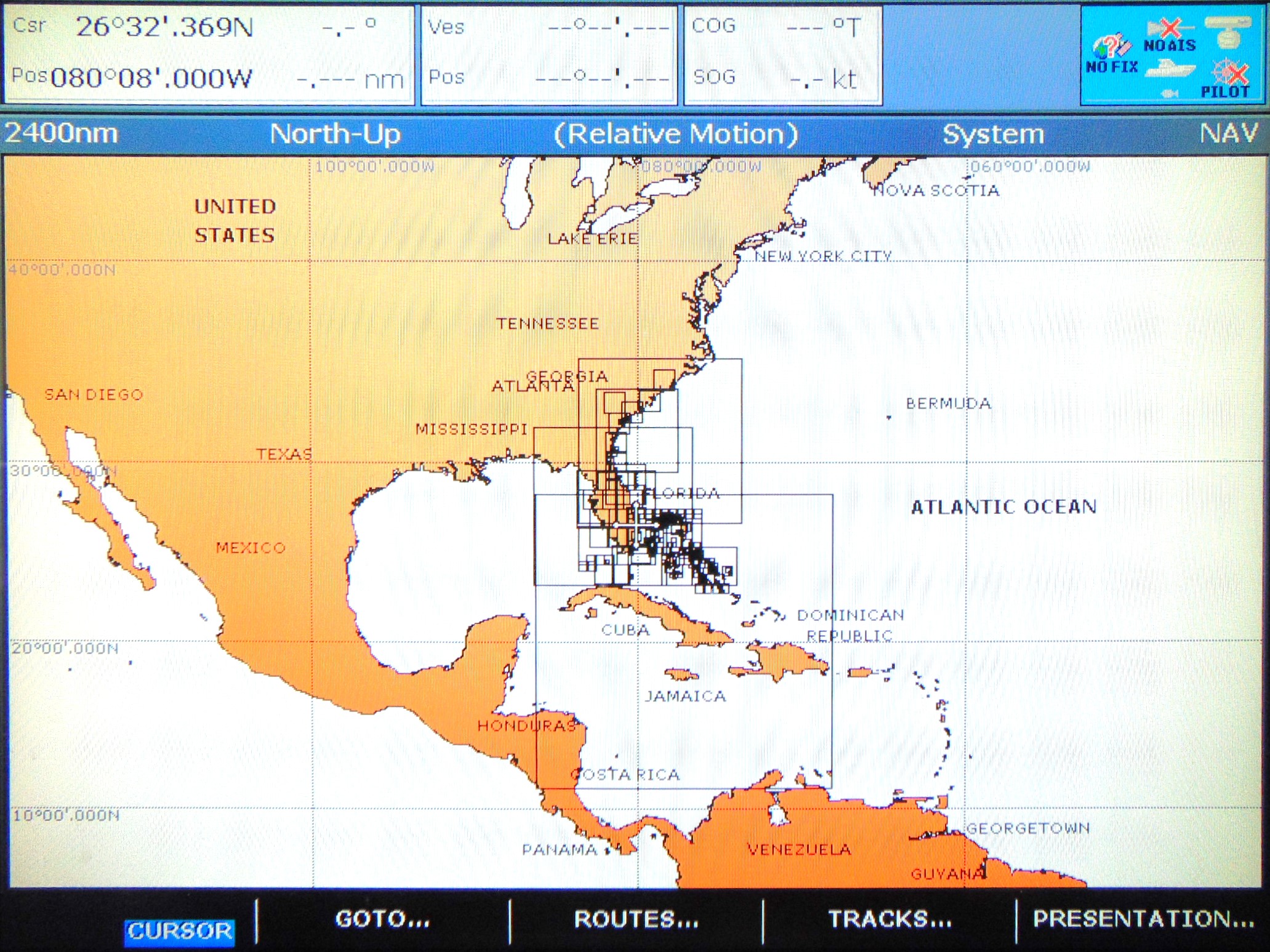This screenshot has width=1270, height=952.
Task: Click the cursor range nm readout
Action: [x=350, y=79]
